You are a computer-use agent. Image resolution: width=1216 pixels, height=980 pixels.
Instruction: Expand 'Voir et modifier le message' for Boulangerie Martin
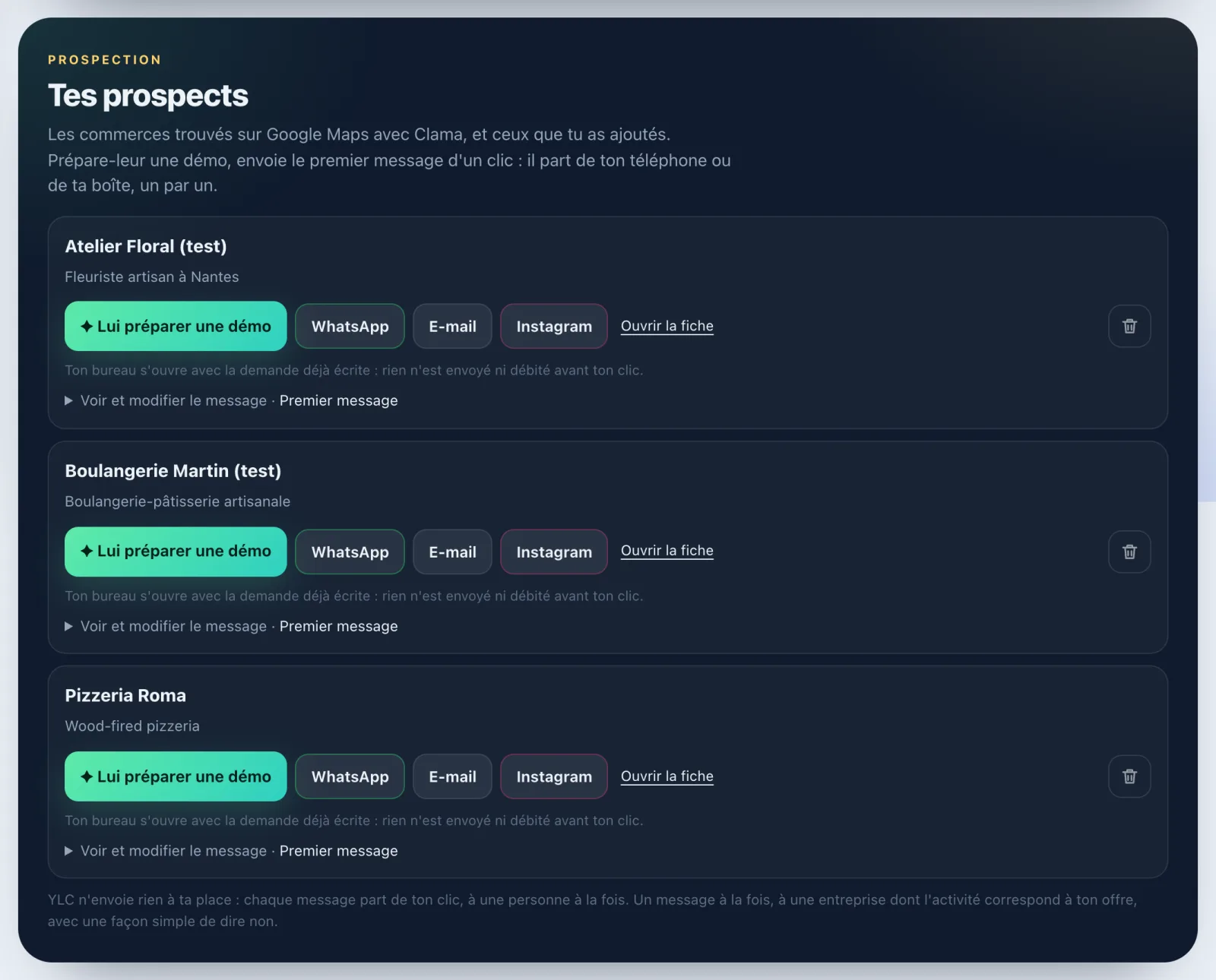(231, 626)
